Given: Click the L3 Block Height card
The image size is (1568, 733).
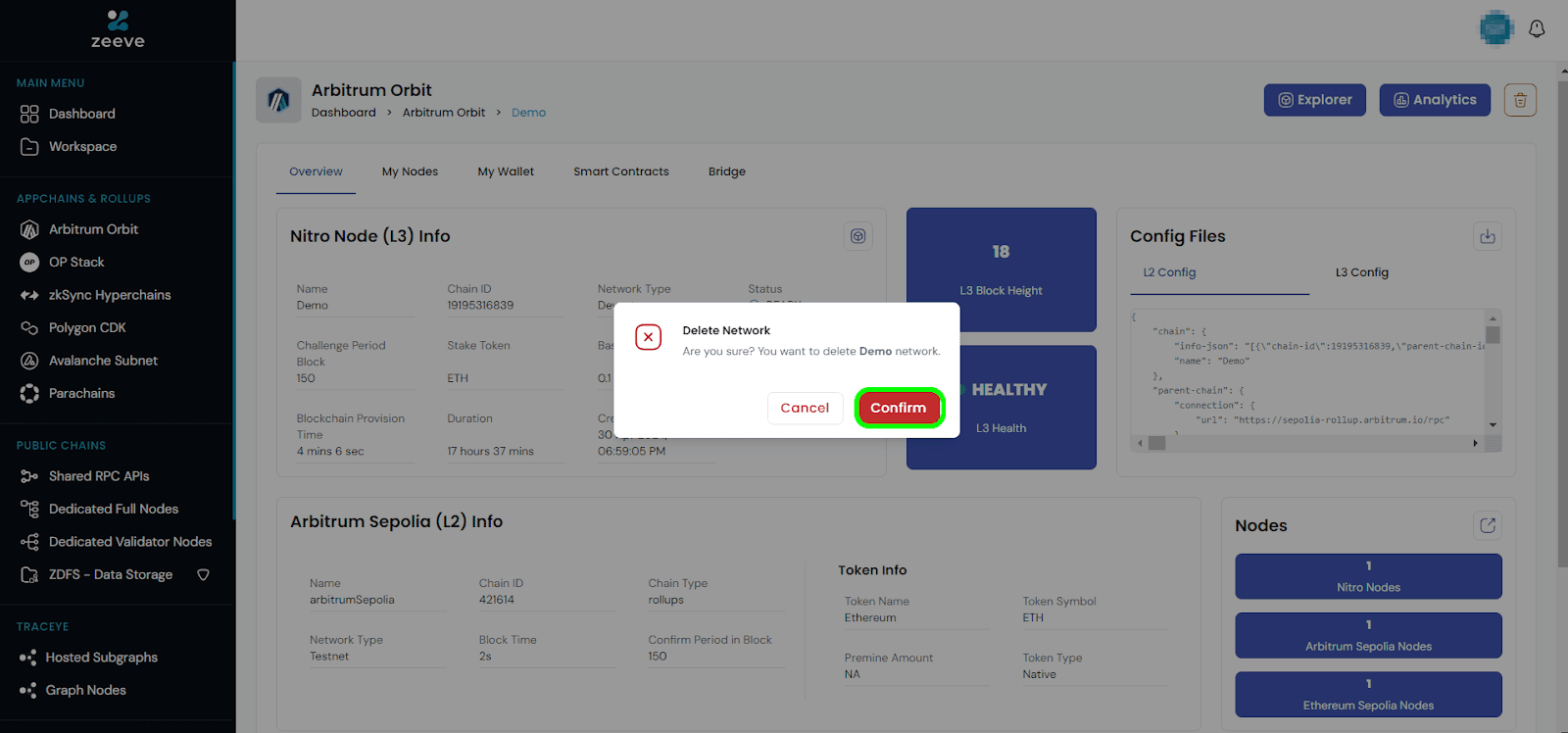Looking at the screenshot, I should pos(1002,269).
